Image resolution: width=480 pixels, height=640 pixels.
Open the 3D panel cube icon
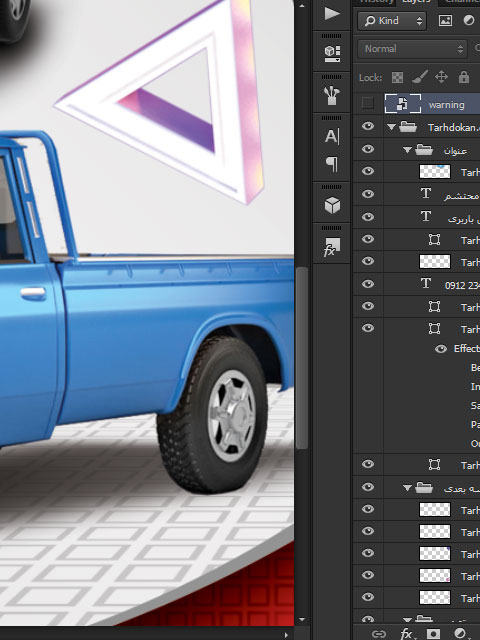pyautogui.click(x=332, y=205)
